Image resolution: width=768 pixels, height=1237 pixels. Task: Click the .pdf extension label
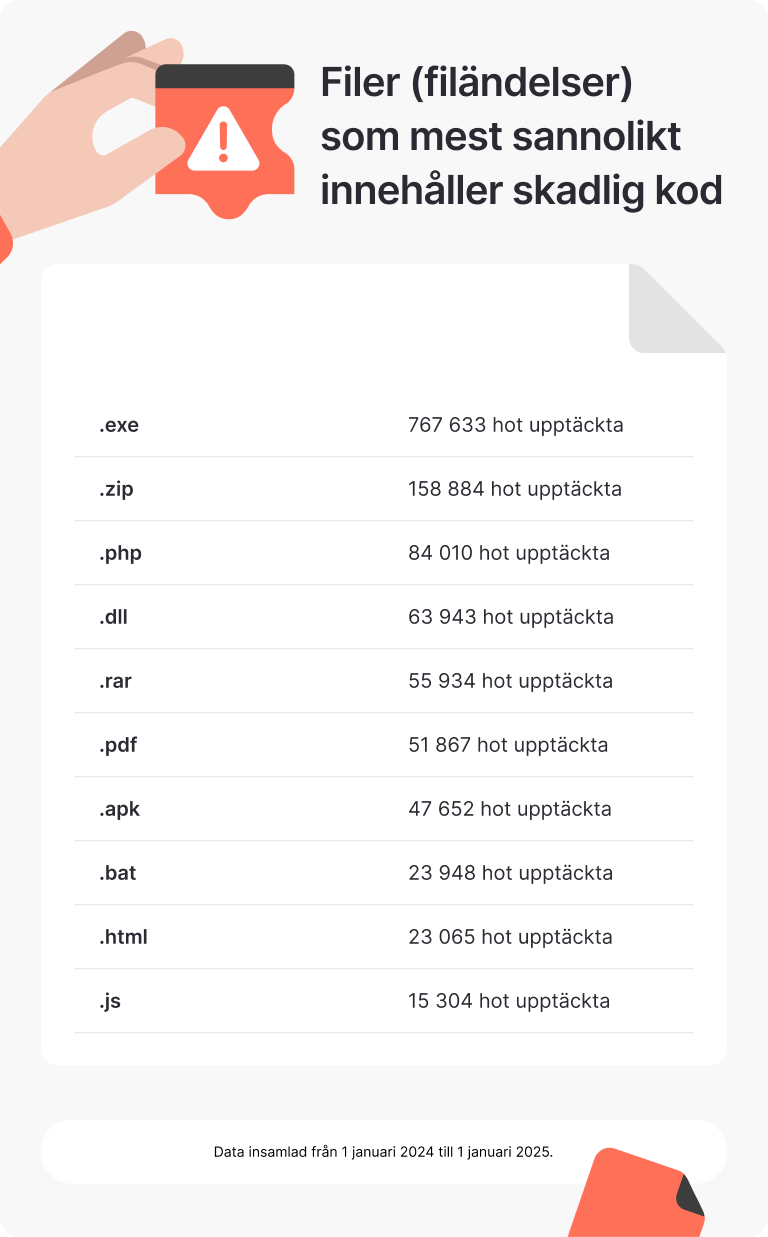[x=117, y=745]
